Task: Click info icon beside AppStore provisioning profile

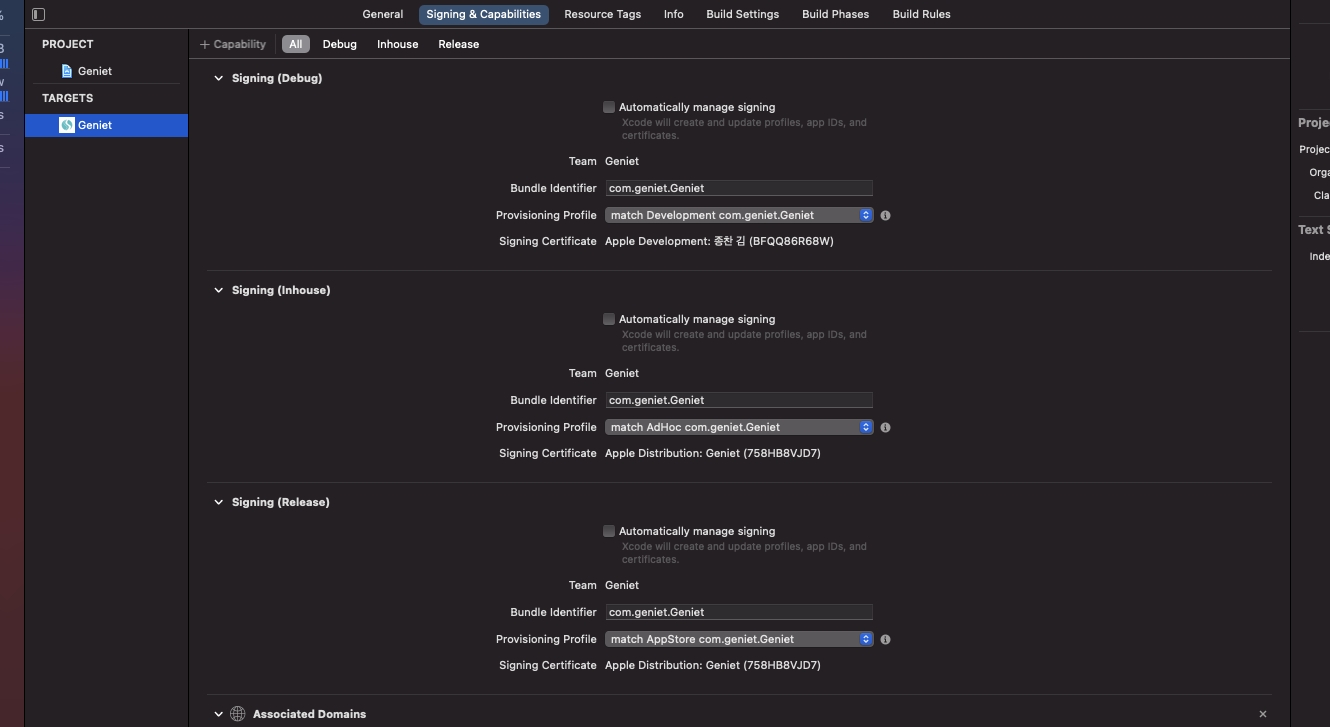Action: click(885, 639)
